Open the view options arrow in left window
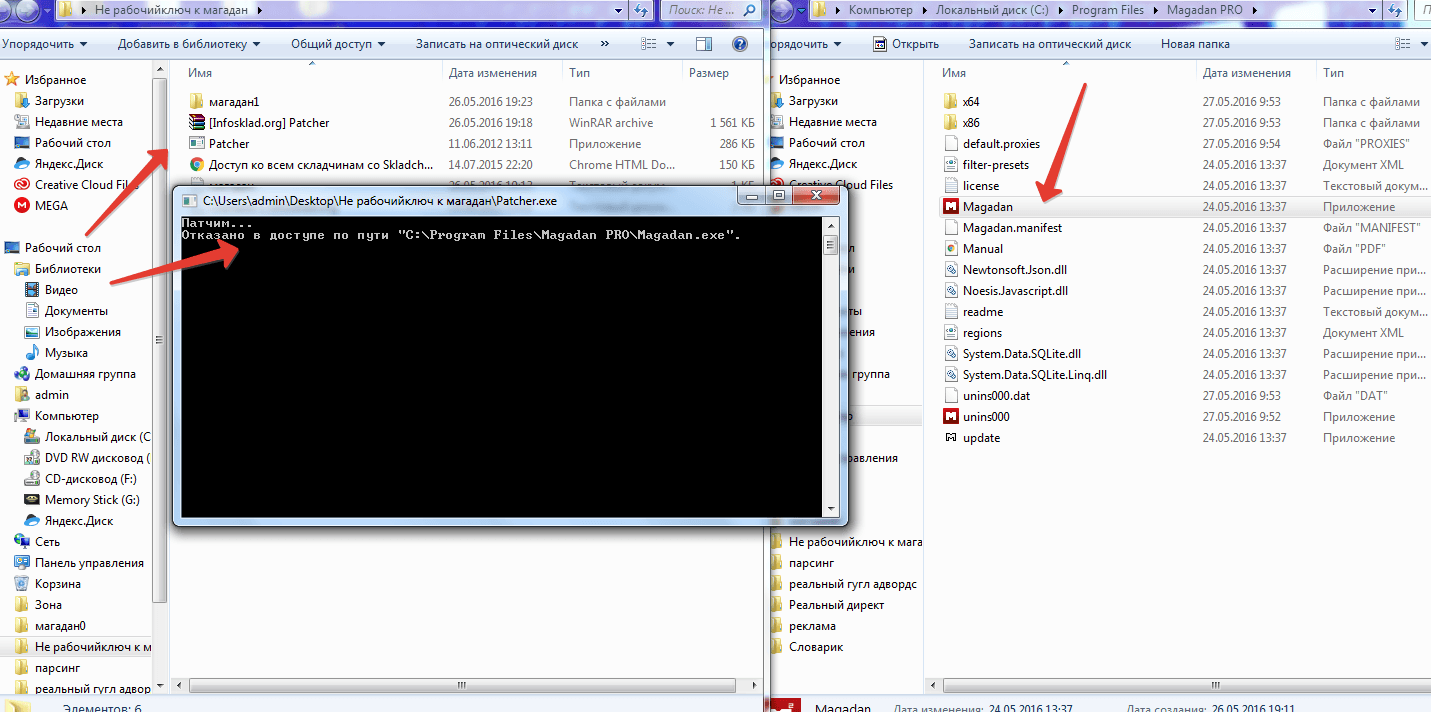This screenshot has height=712, width=1431. click(670, 44)
